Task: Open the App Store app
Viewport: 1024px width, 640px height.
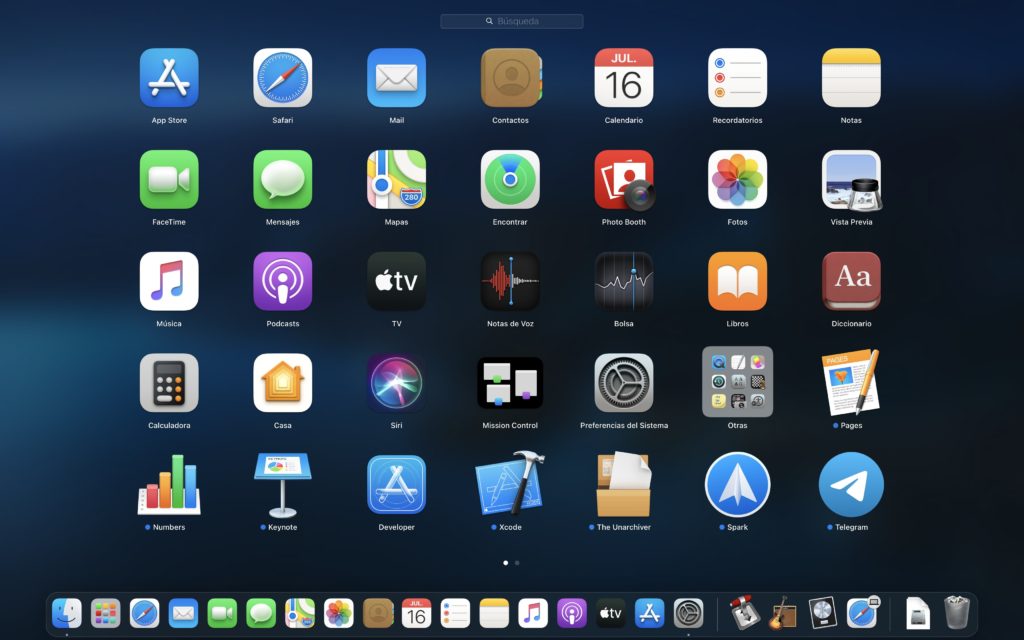Action: point(169,78)
